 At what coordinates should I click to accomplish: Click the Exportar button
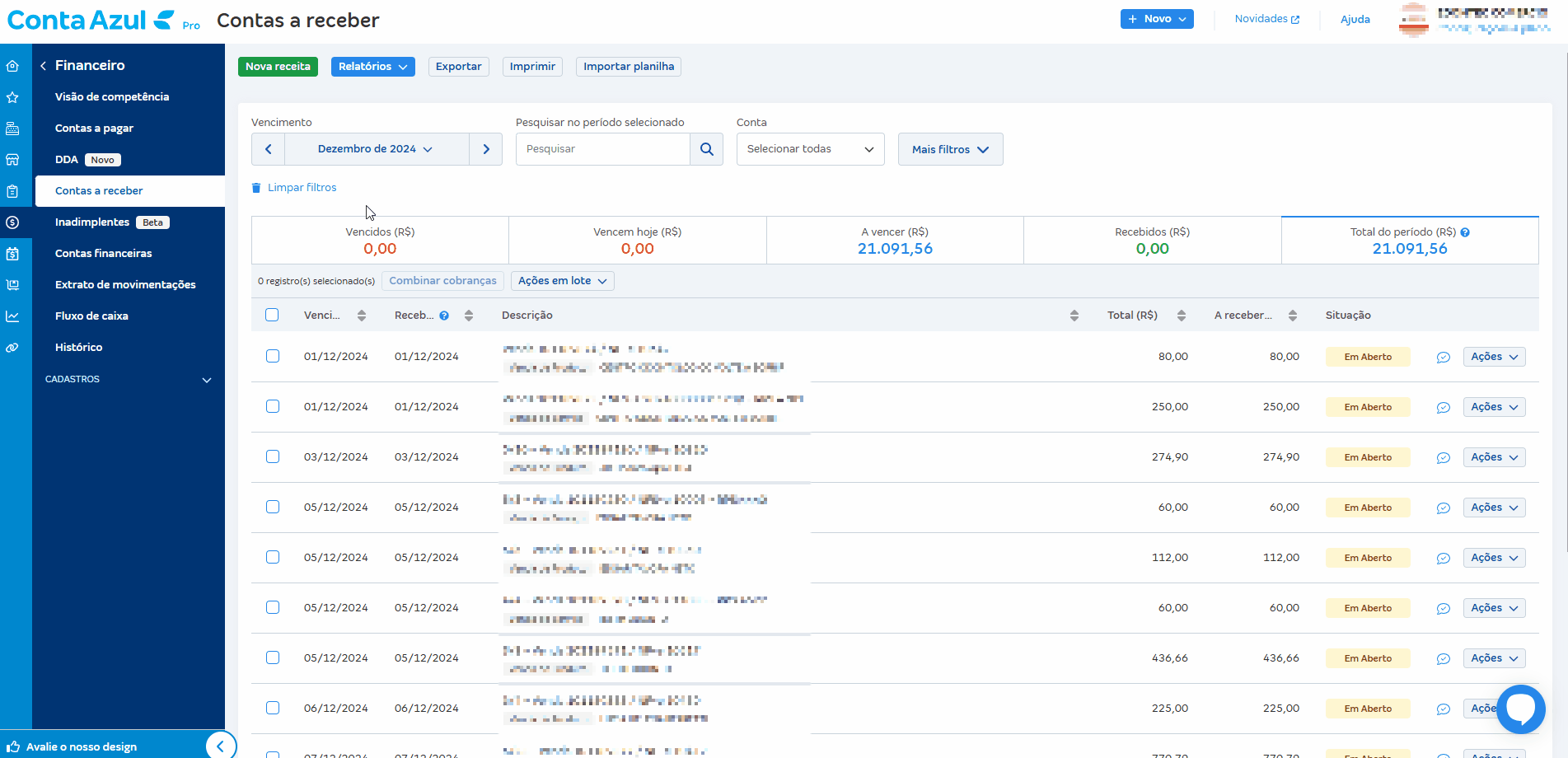(458, 67)
